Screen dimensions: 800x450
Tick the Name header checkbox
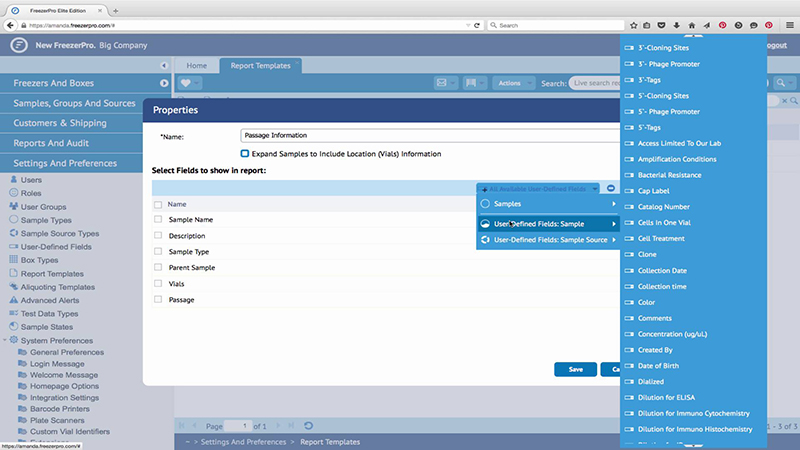click(x=158, y=205)
